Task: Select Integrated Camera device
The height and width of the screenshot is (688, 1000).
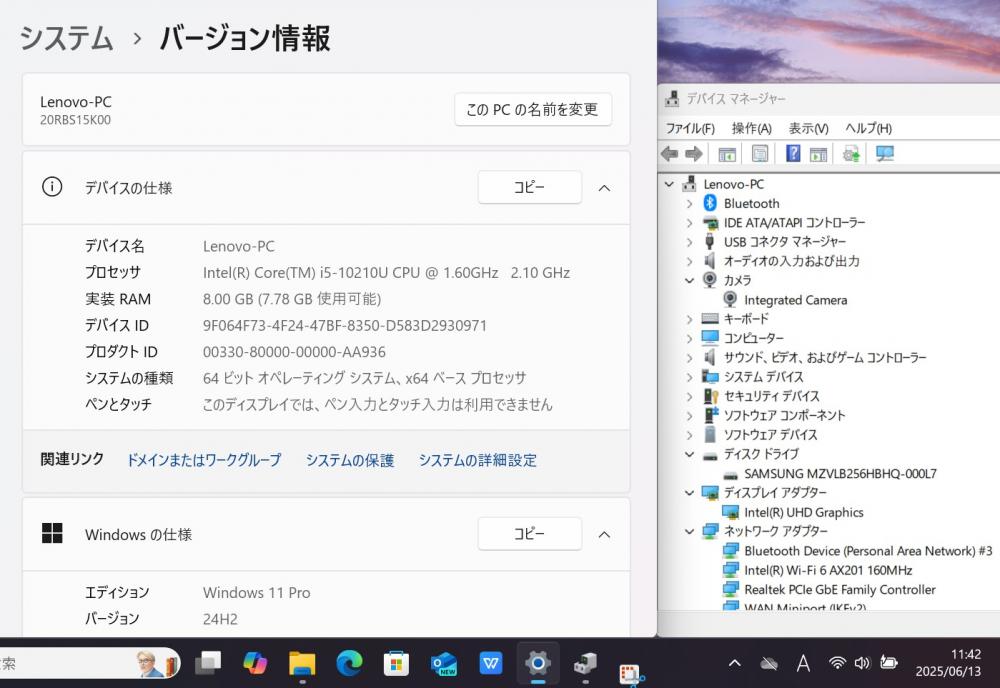Action: pos(795,300)
